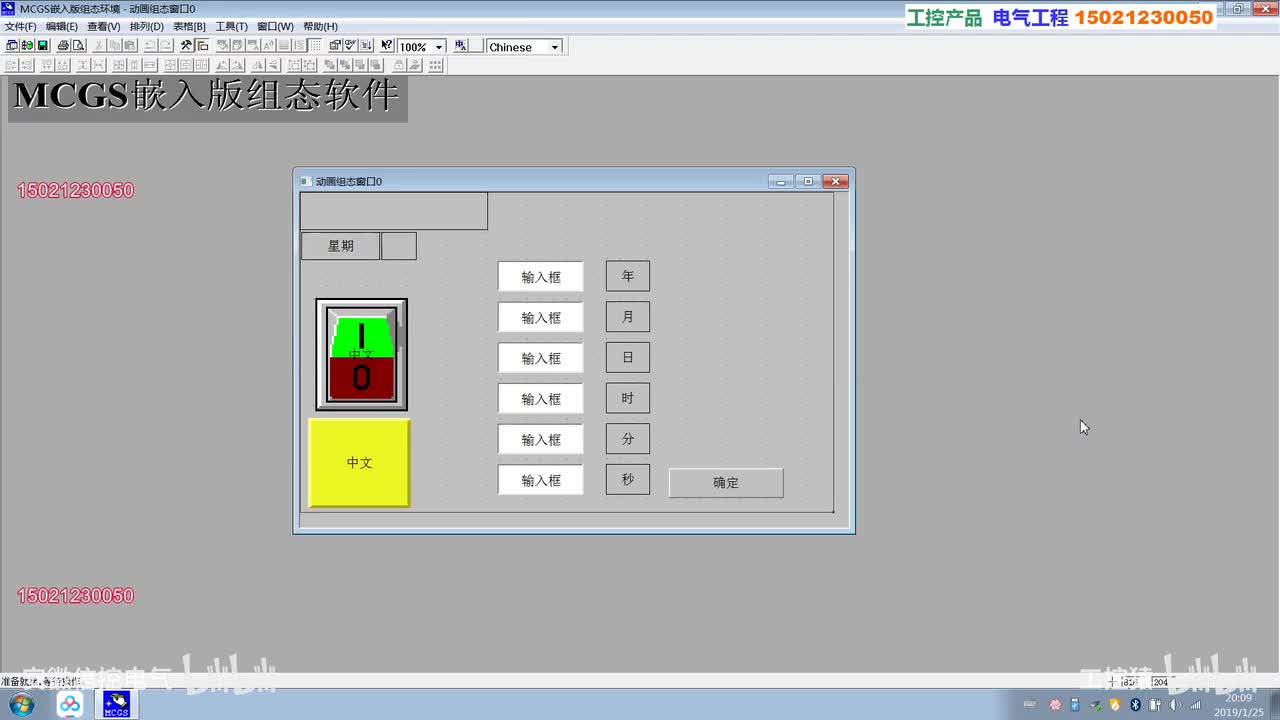Viewport: 1280px width, 720px height.
Task: Select the green and red rocker switch
Action: (x=361, y=354)
